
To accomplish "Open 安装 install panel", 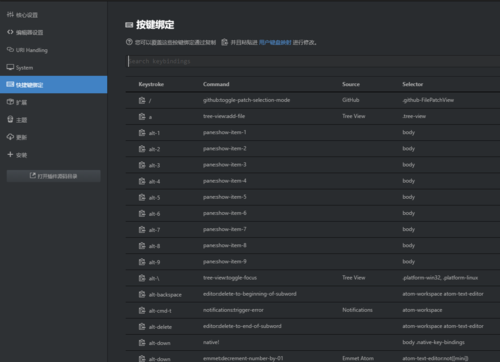I will point(53,155).
